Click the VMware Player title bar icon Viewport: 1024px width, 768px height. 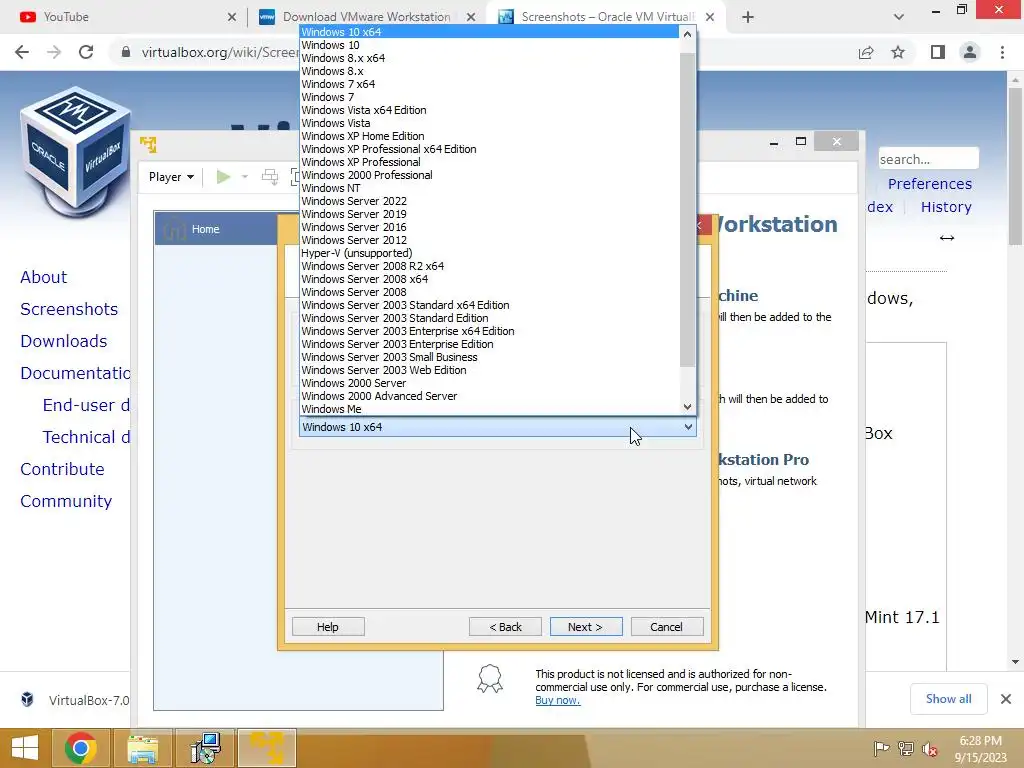click(x=149, y=144)
